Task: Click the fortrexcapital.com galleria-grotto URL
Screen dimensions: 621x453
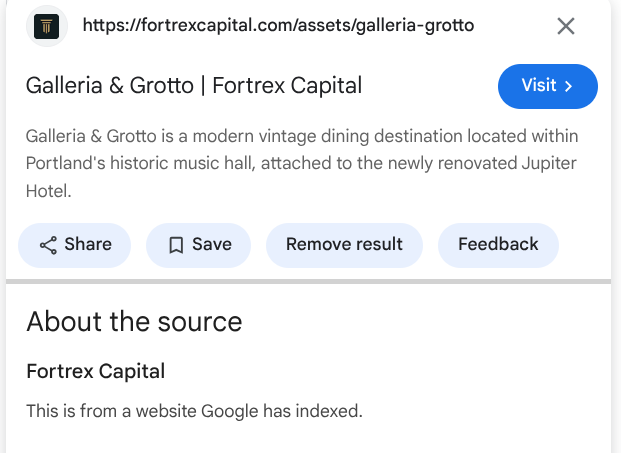Action: point(278,25)
